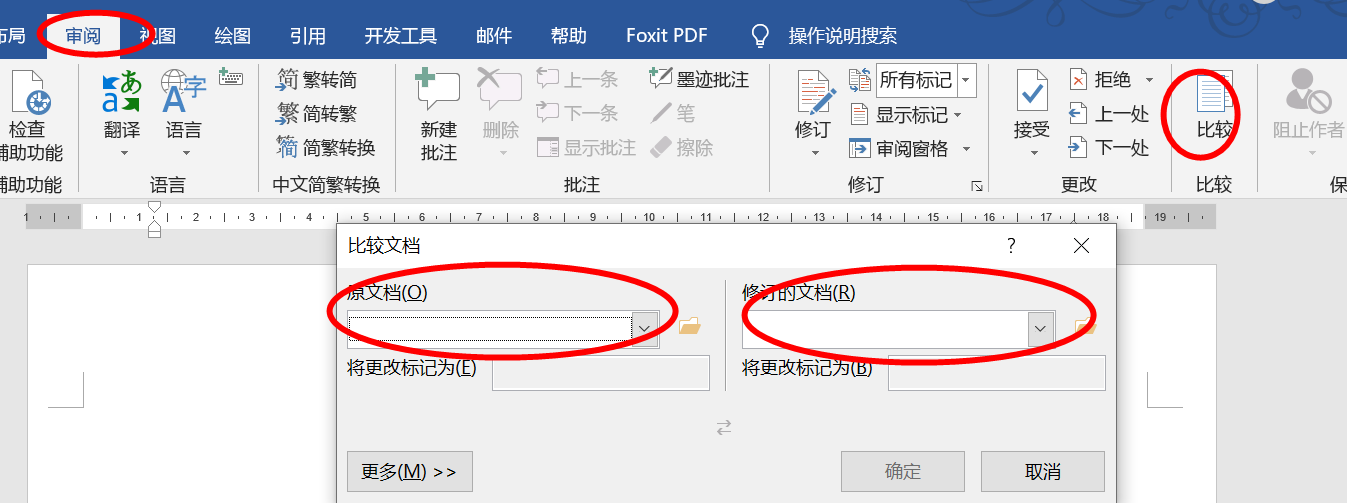Screen dimensions: 1347x503
Task: Expand the 拒绝 dropdown arrow
Action: pos(1148,79)
